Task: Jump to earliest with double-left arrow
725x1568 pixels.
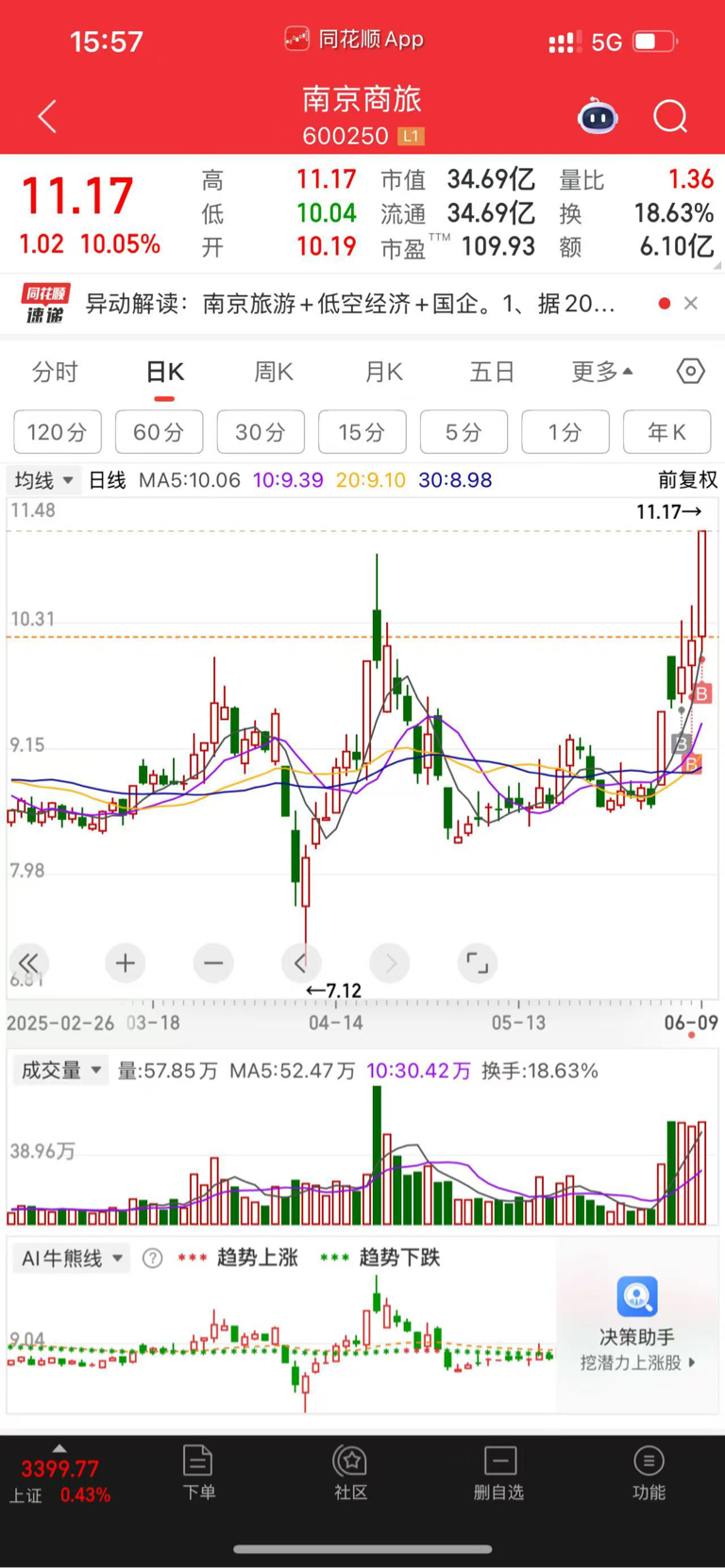Action: [28, 963]
